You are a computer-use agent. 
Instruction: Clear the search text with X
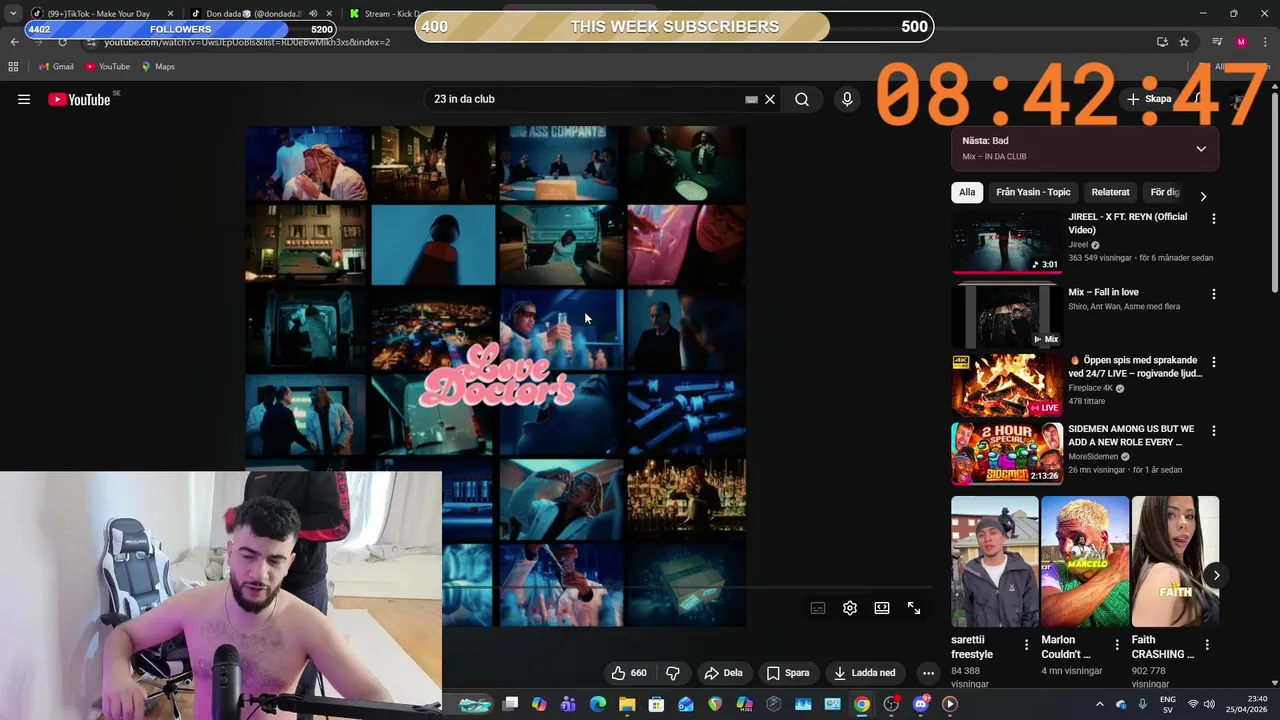click(770, 99)
